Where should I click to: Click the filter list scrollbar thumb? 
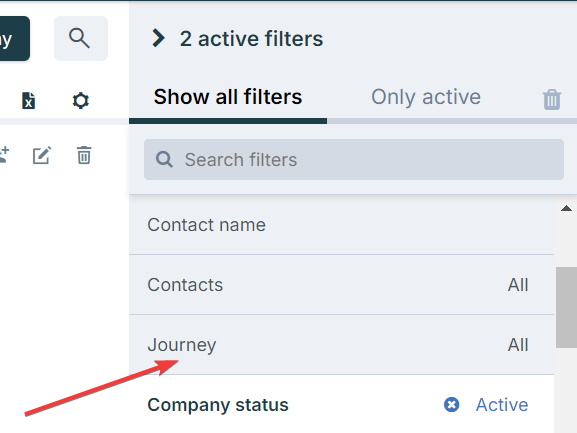(x=566, y=307)
